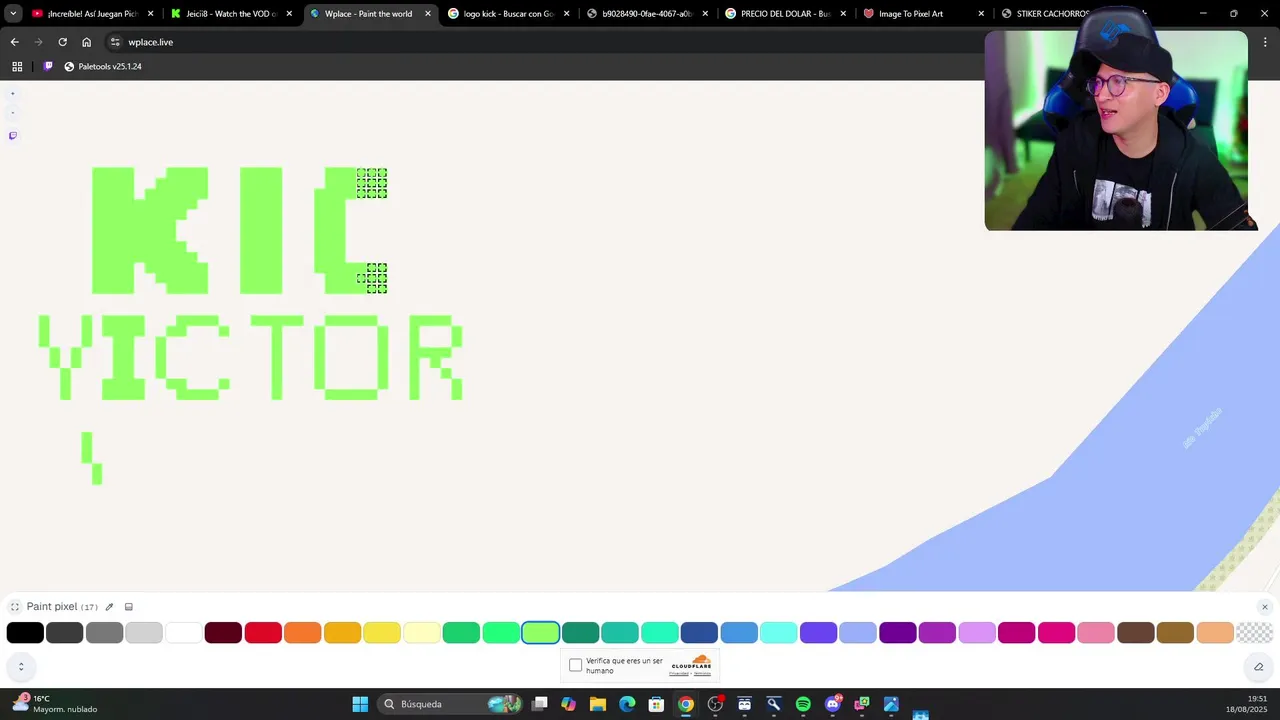Open Task View on the taskbar

[x=539, y=704]
